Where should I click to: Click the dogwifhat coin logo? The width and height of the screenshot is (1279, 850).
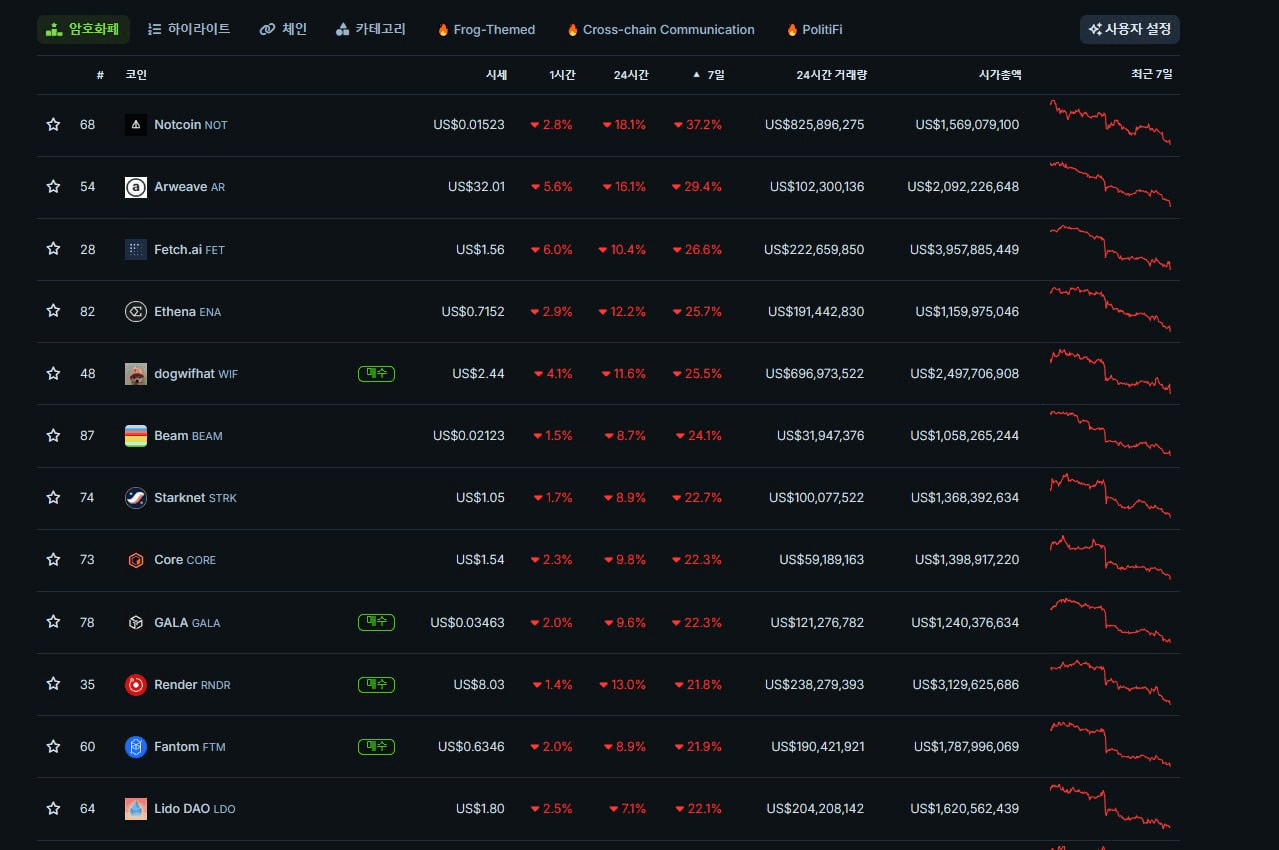pyautogui.click(x=136, y=374)
